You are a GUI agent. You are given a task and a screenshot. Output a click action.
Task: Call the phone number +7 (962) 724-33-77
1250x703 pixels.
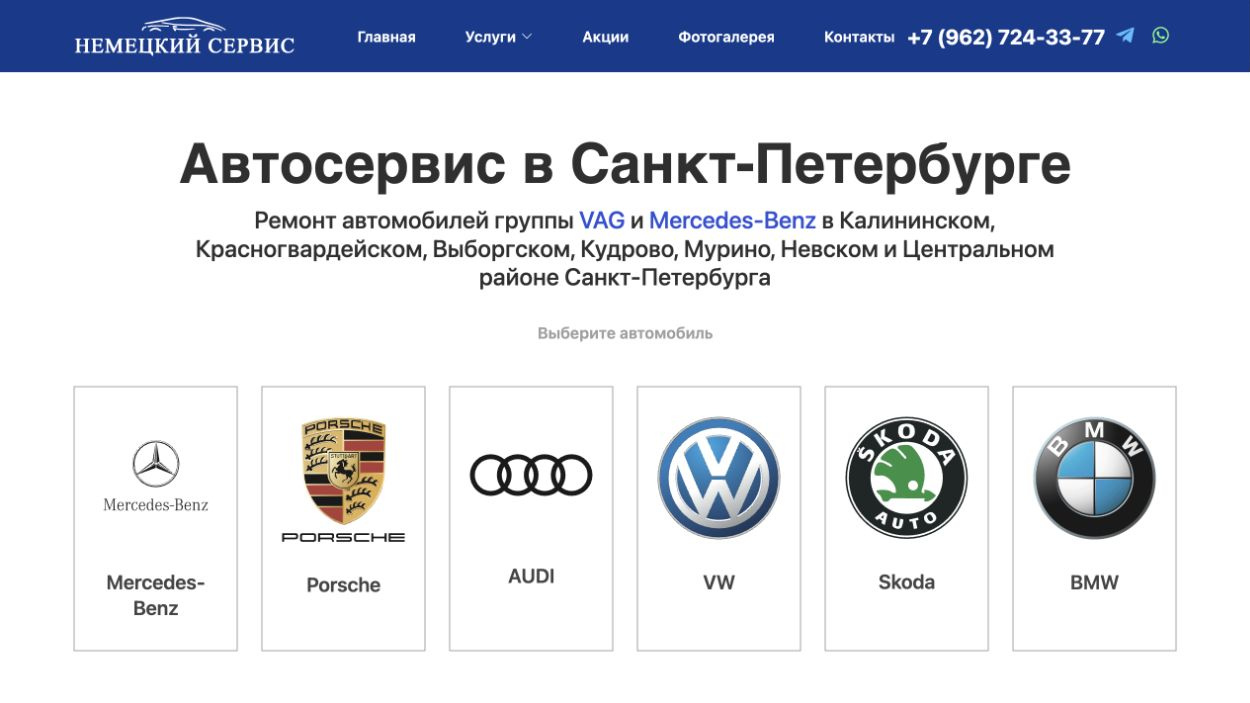1006,37
